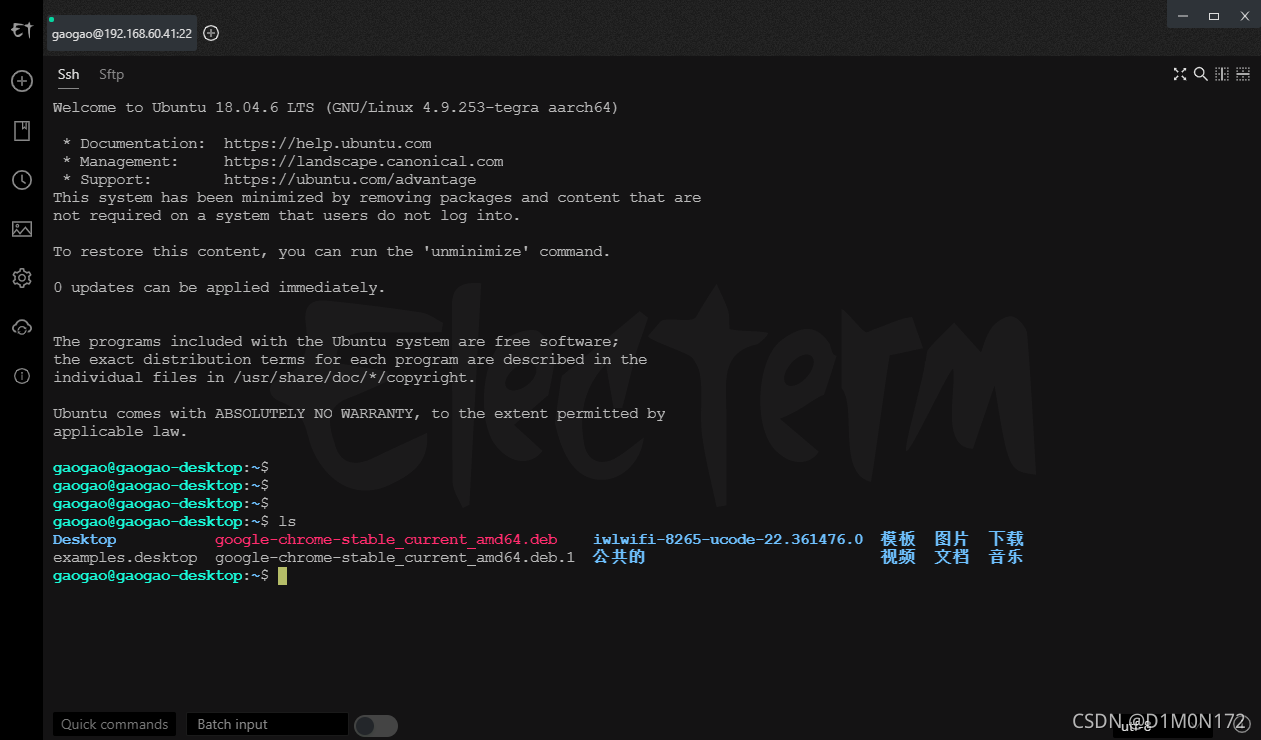The width and height of the screenshot is (1261, 740).
Task: Click the 图片 directory name
Action: (952, 539)
